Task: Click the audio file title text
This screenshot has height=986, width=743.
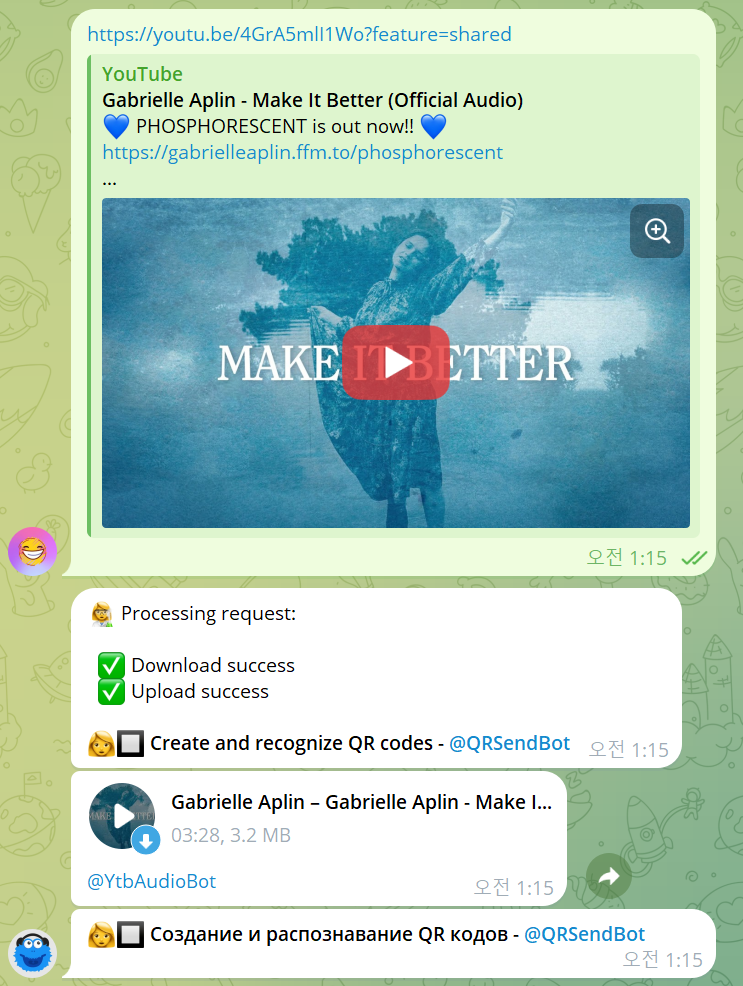Action: point(360,802)
